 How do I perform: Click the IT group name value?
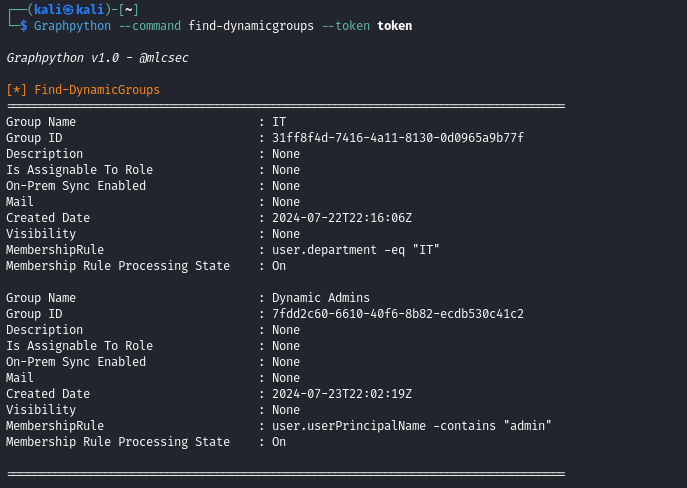(279, 122)
